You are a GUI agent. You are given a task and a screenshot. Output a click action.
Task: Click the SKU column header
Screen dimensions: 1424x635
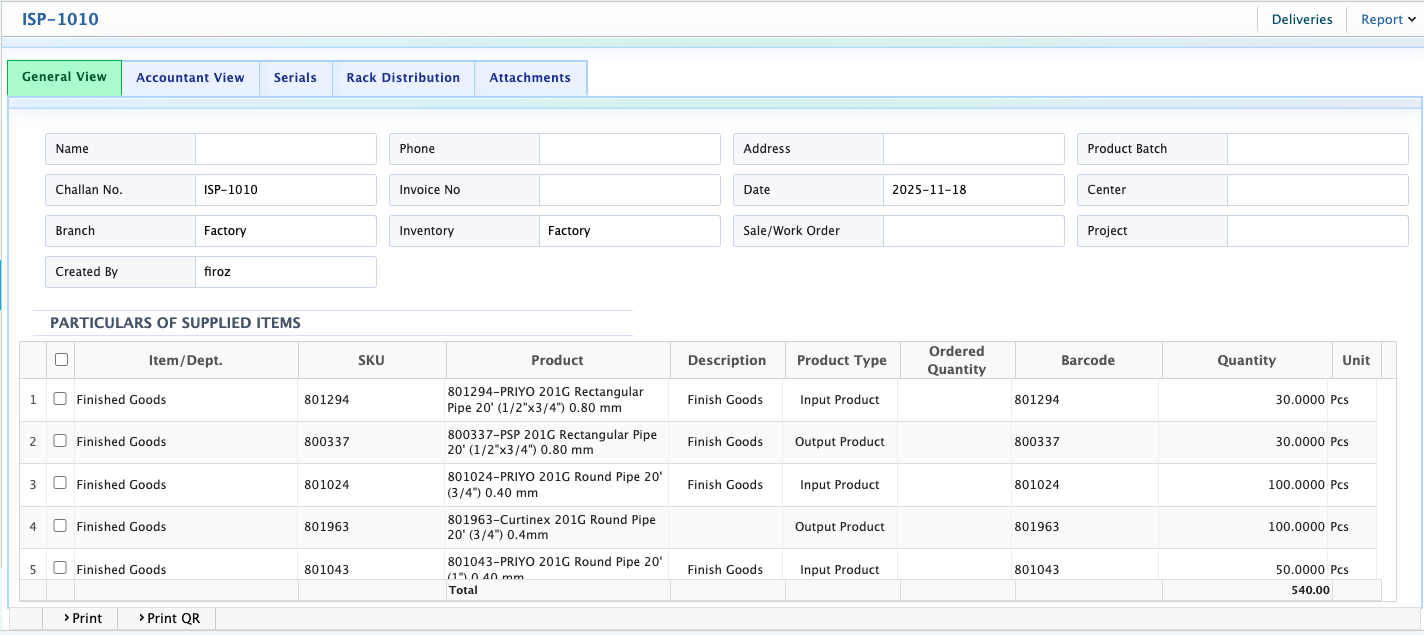(x=372, y=360)
